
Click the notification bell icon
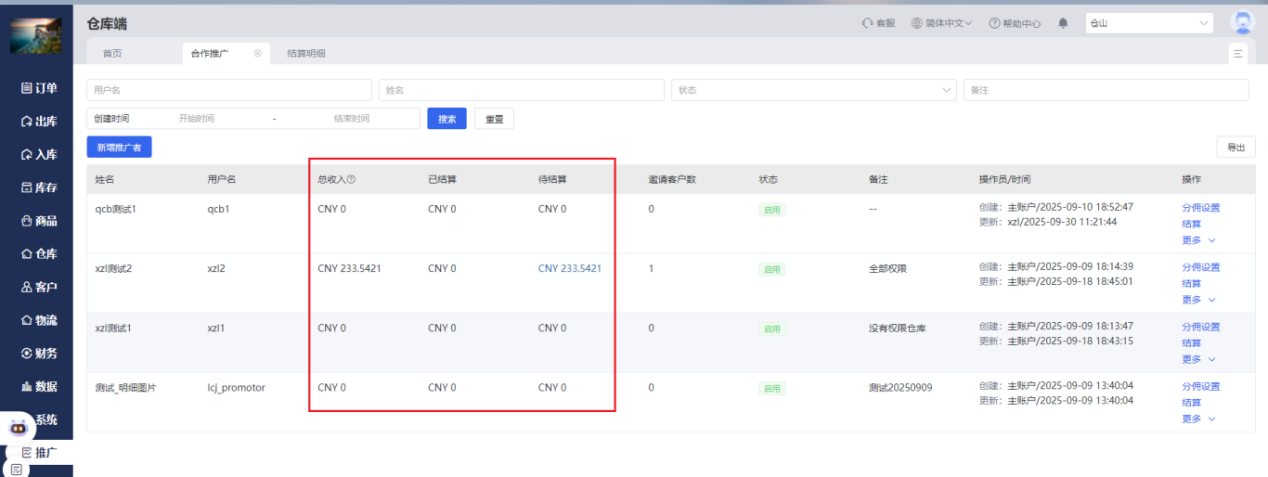pos(1063,23)
